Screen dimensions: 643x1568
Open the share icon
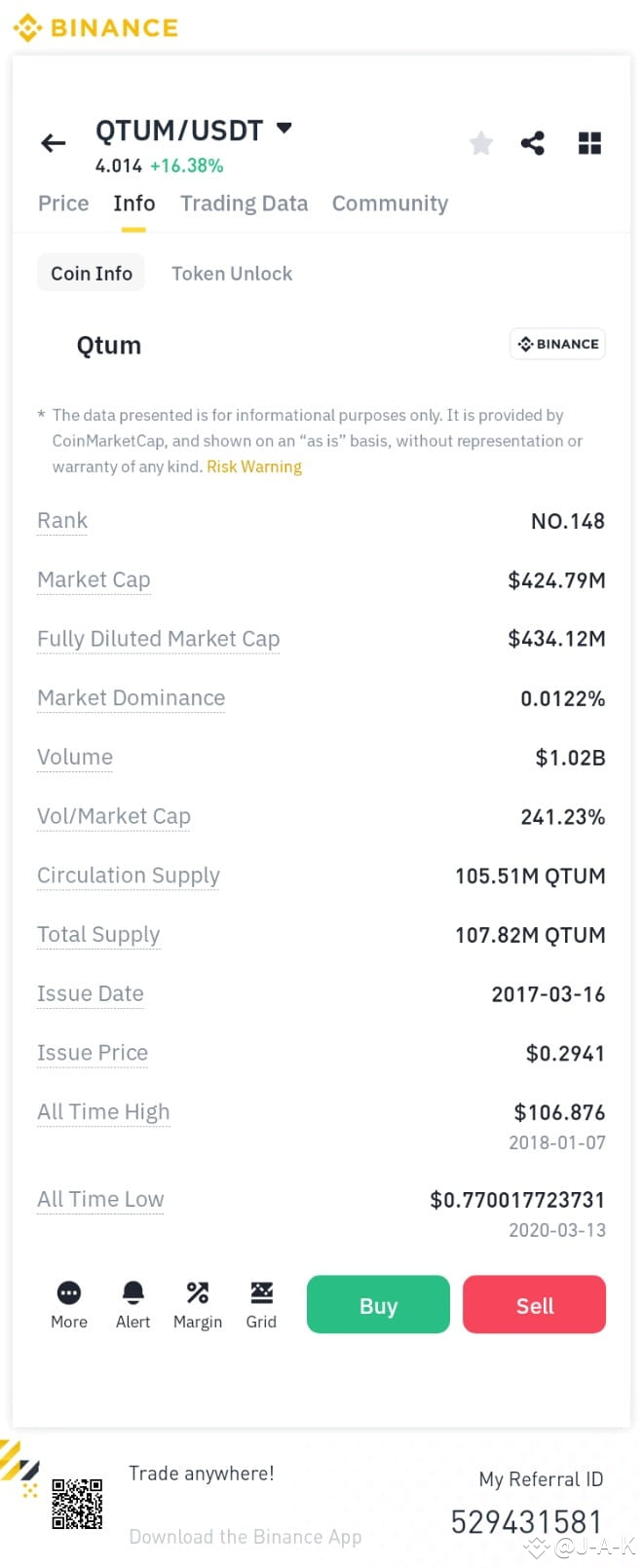(532, 143)
